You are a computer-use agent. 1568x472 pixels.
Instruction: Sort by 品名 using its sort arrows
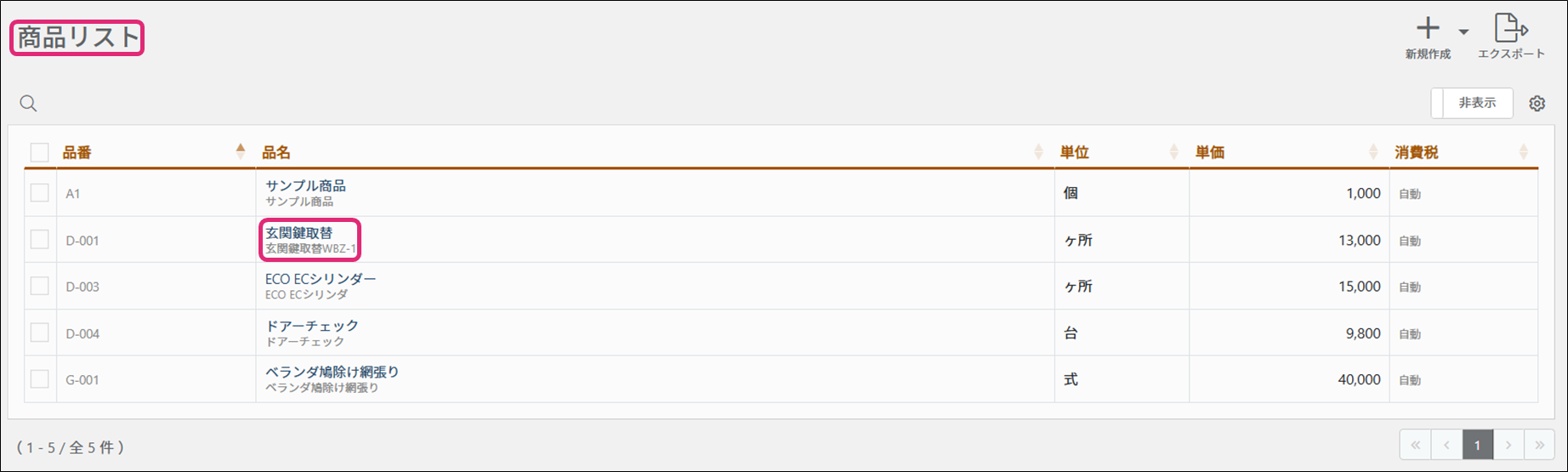1038,152
